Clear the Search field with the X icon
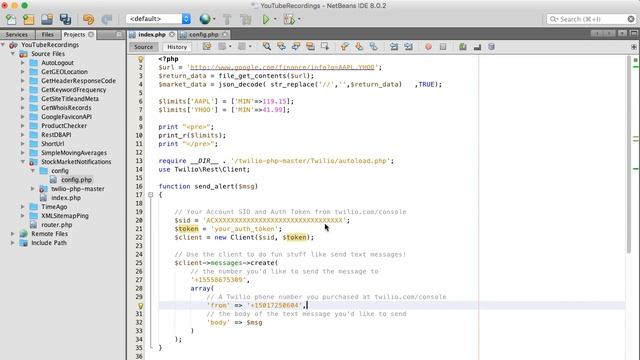Viewport: 640px width, 360px height. coord(631,19)
